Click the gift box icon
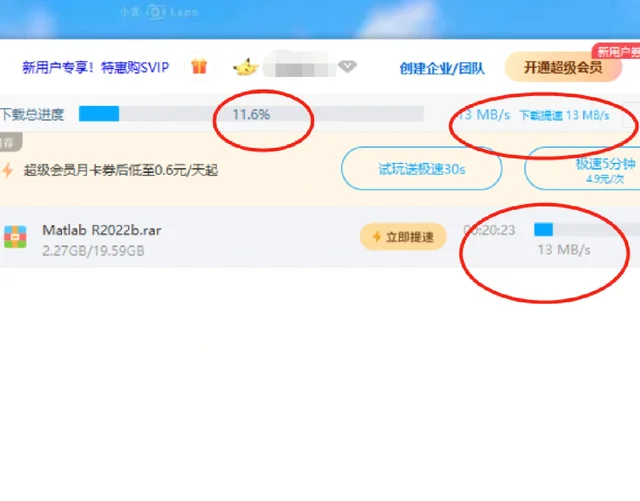The height and width of the screenshot is (501, 640). click(x=199, y=67)
